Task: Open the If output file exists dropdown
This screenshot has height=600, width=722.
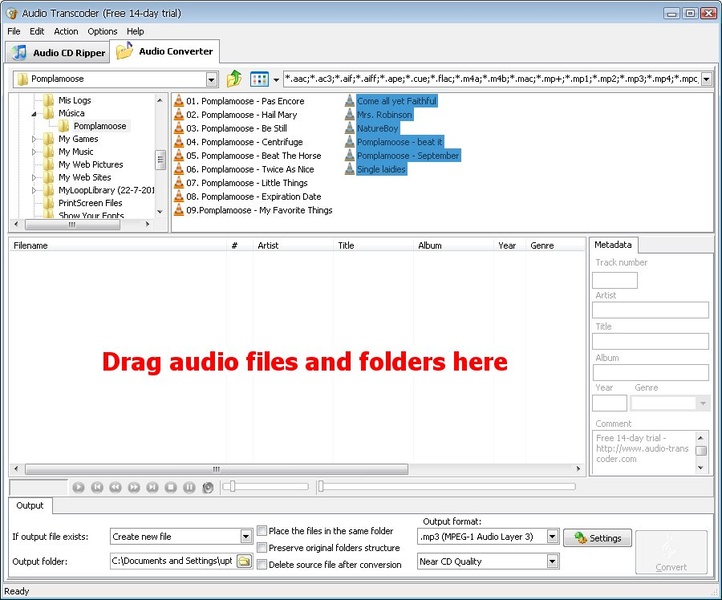Action: coord(246,536)
